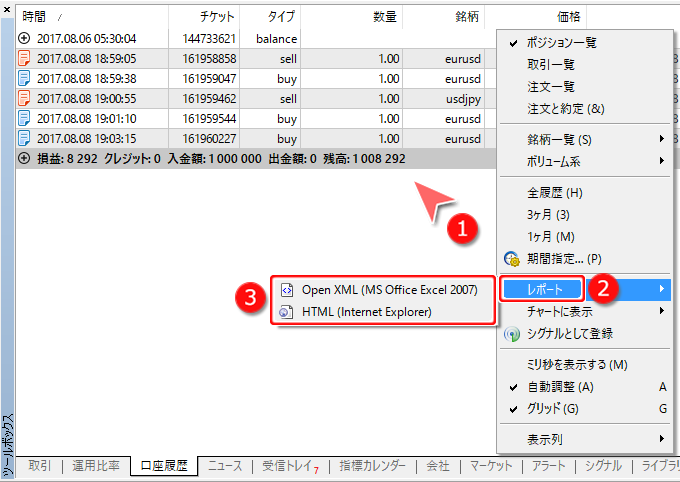Open the 受信トレイ tab
This screenshot has height=482, width=680.
[290, 466]
